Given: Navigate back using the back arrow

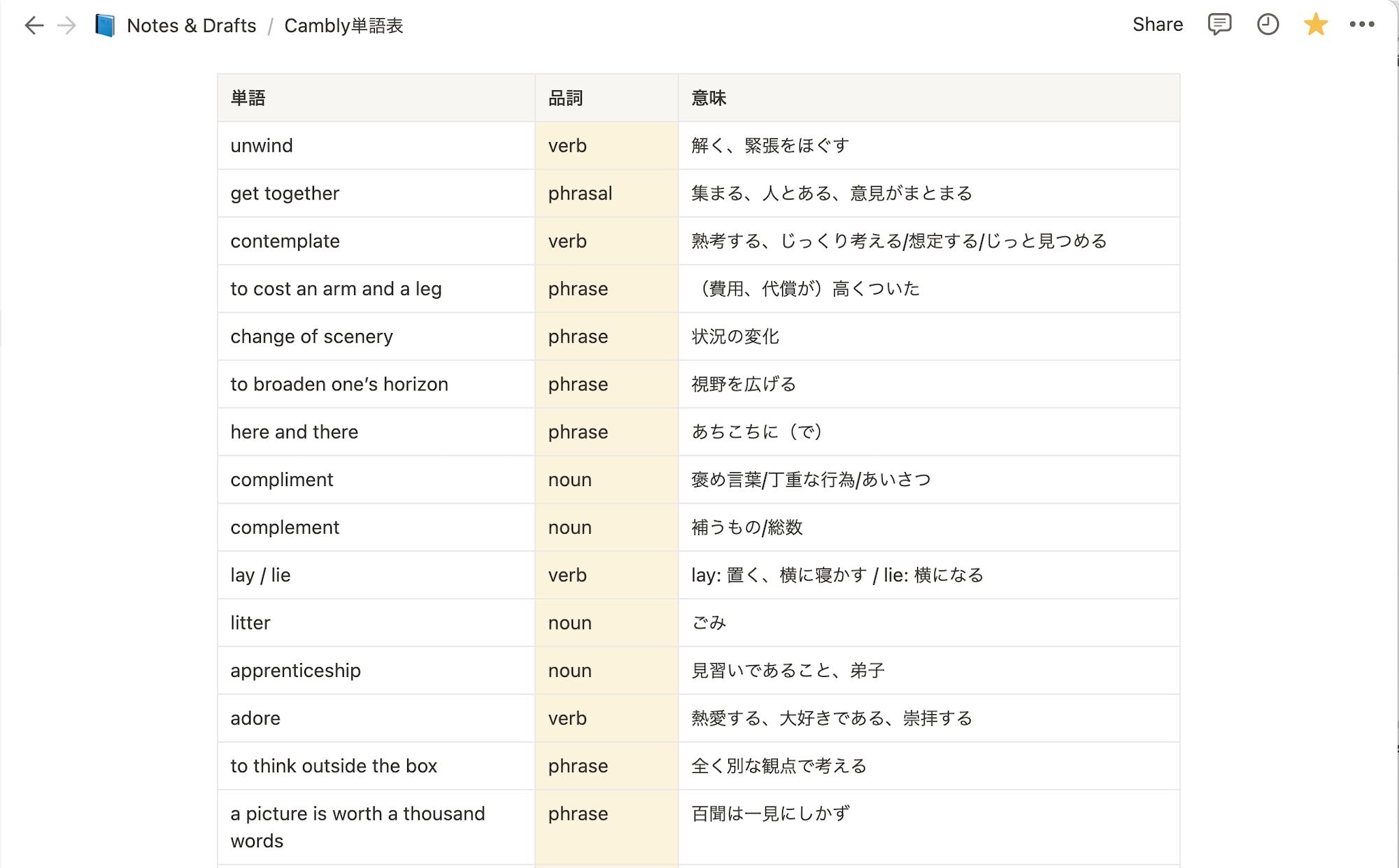Looking at the screenshot, I should coord(34,25).
